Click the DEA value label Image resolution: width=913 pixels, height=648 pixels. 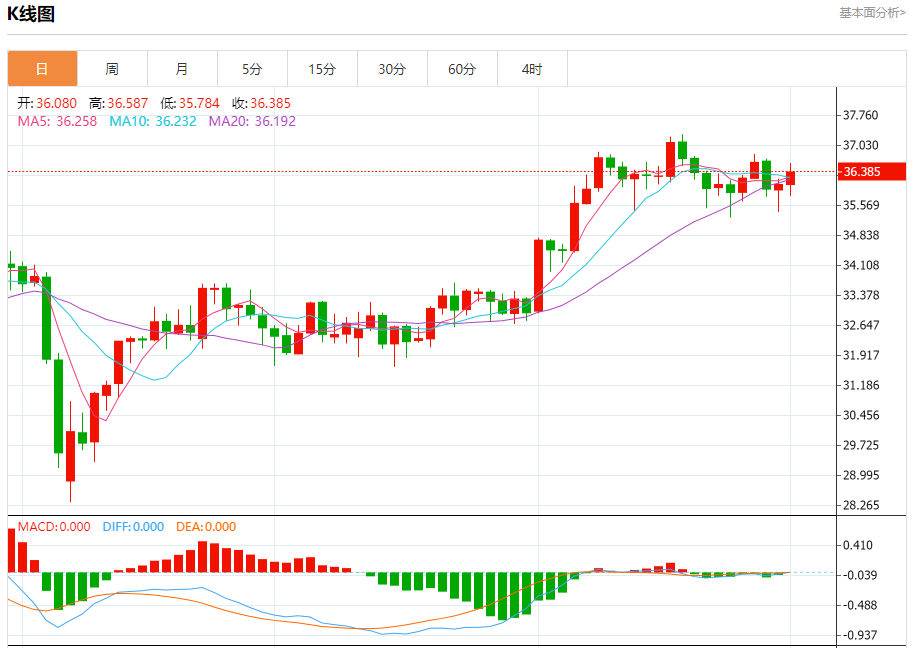pos(206,527)
